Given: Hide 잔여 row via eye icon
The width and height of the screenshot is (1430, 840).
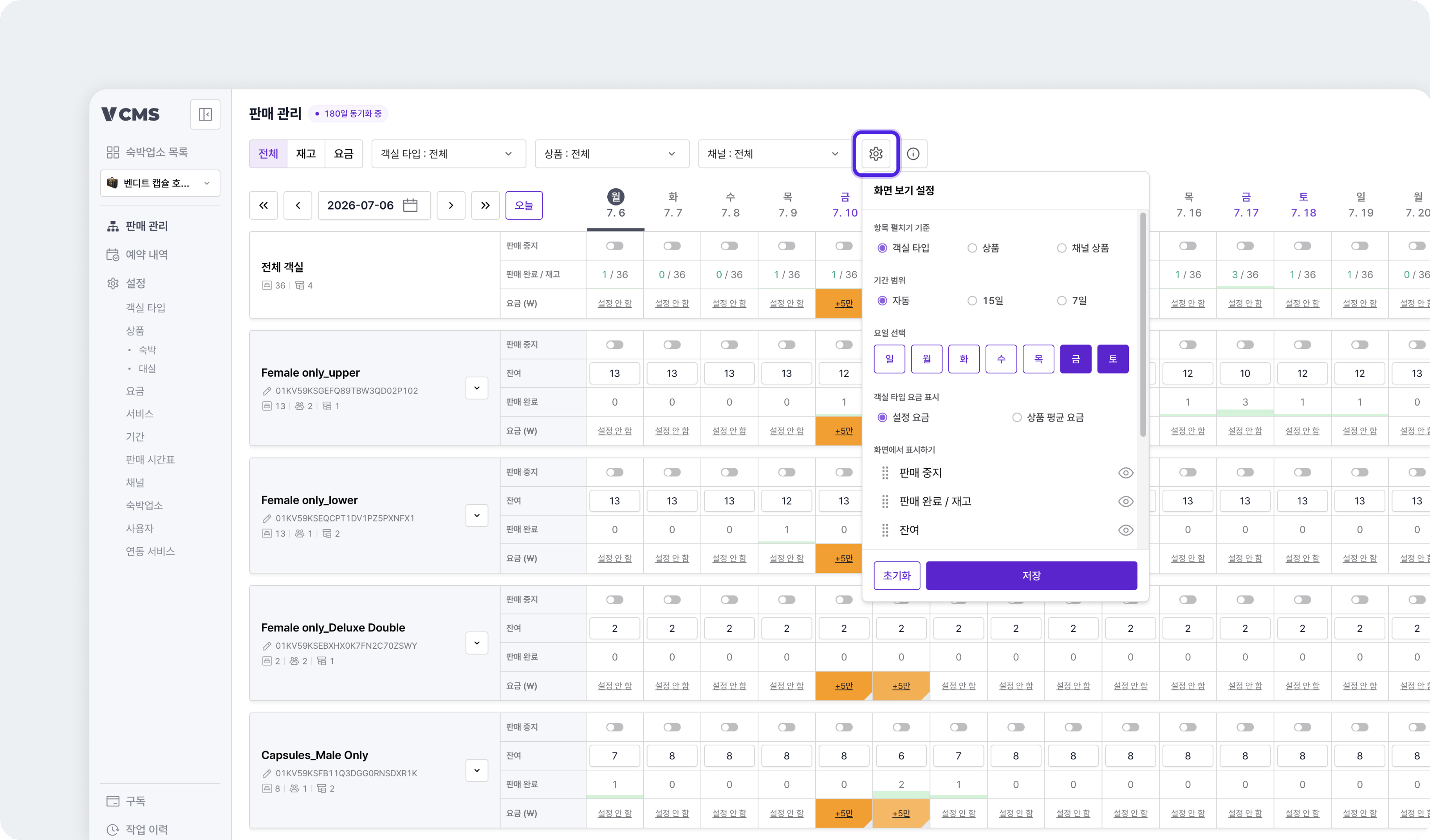Looking at the screenshot, I should point(1126,530).
